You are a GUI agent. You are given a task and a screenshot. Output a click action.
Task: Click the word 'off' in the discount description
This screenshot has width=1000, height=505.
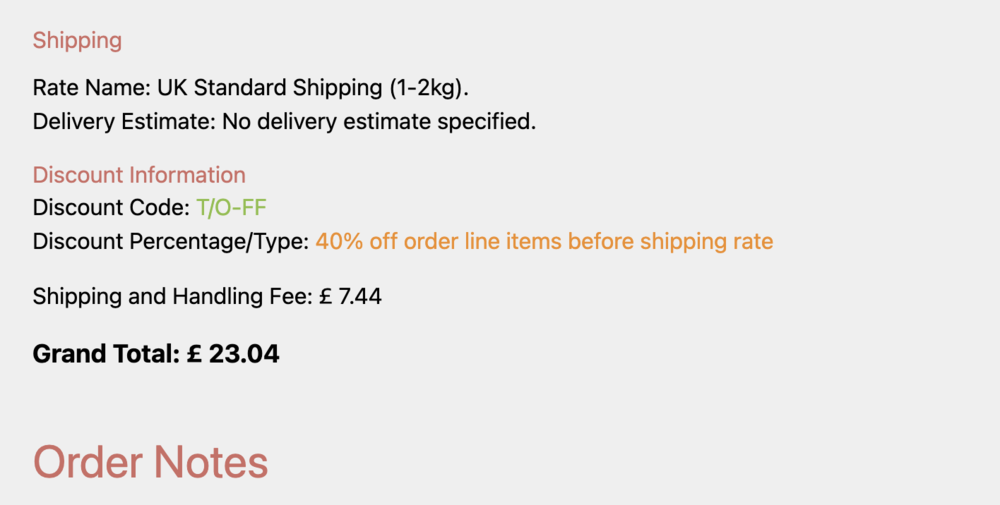(382, 242)
